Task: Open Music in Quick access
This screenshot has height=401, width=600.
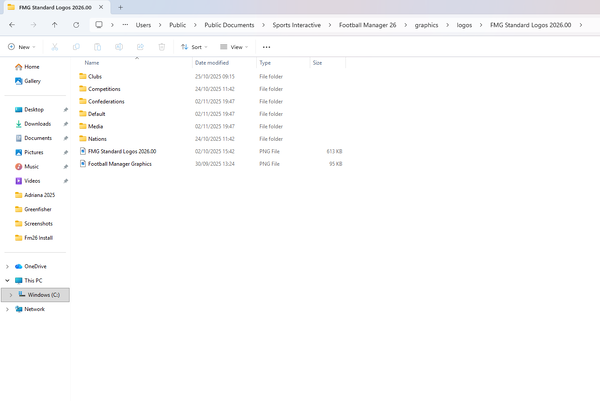Action: [x=31, y=166]
